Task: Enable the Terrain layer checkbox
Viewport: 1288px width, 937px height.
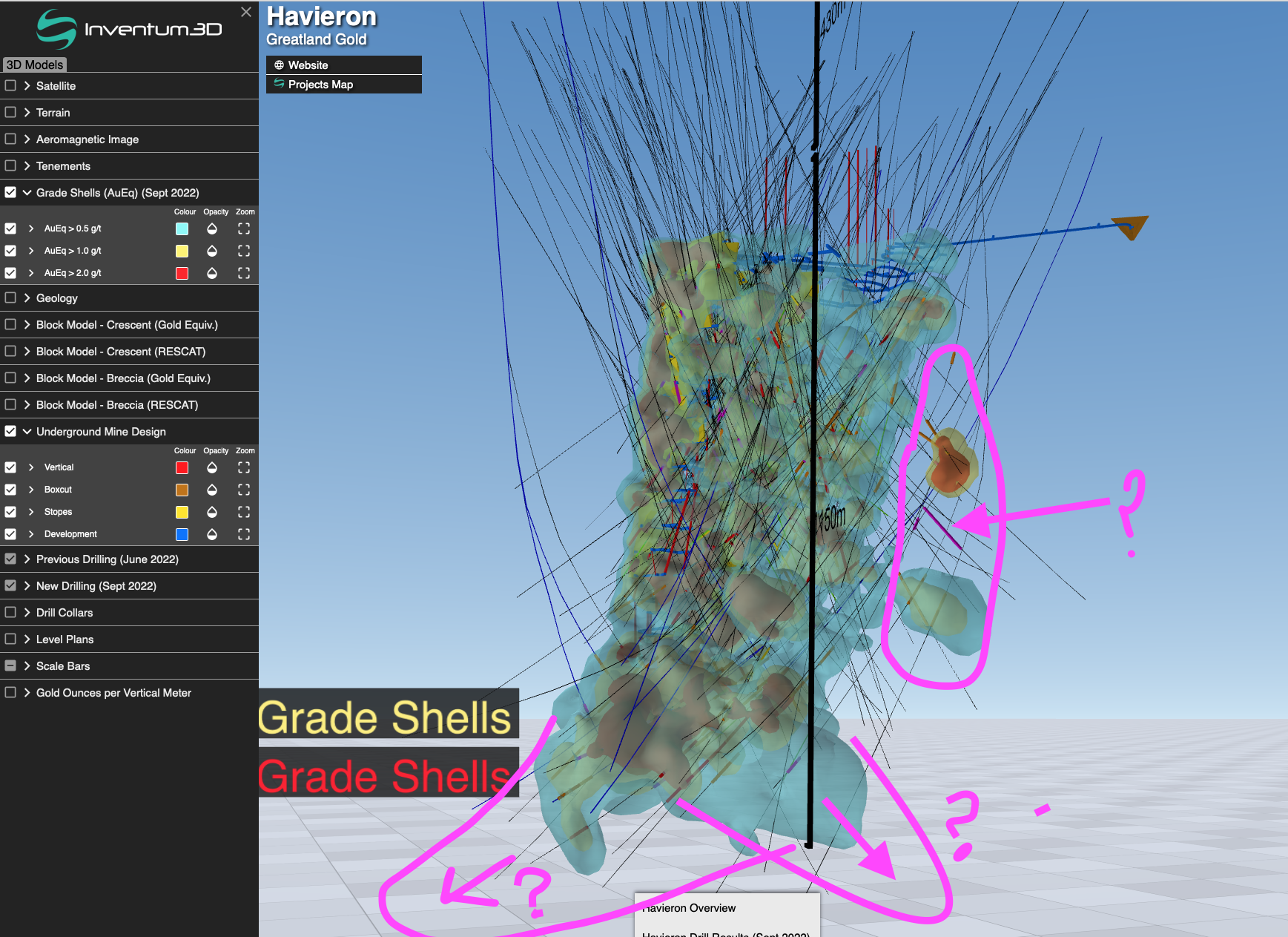Action: [x=10, y=112]
